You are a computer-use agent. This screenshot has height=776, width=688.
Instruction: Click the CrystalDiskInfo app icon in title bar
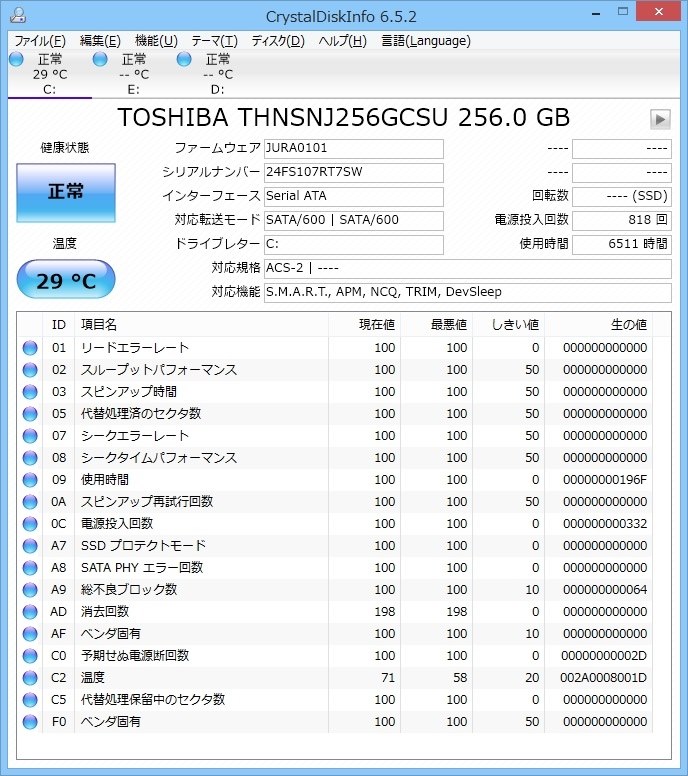[x=18, y=15]
